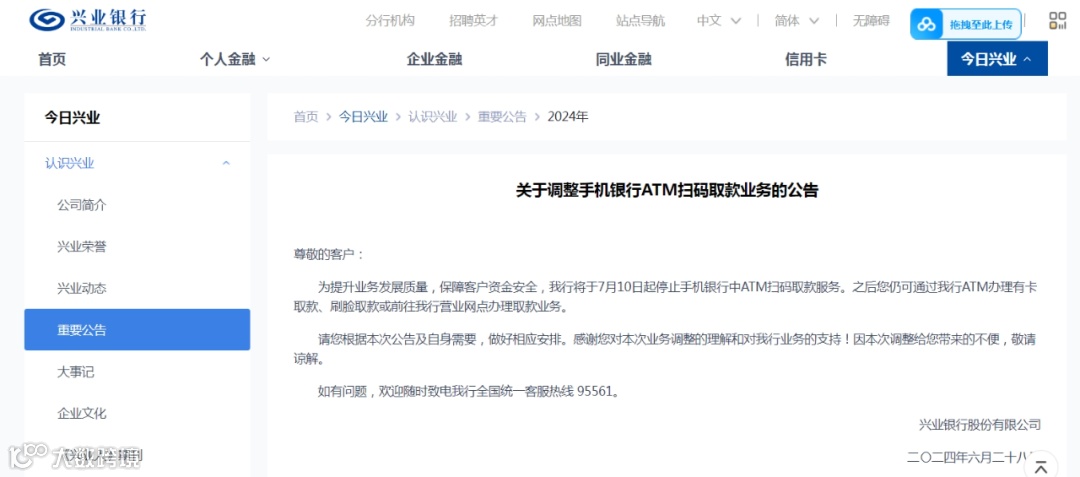
Task: Click the cloud upload icon
Action: click(x=927, y=24)
